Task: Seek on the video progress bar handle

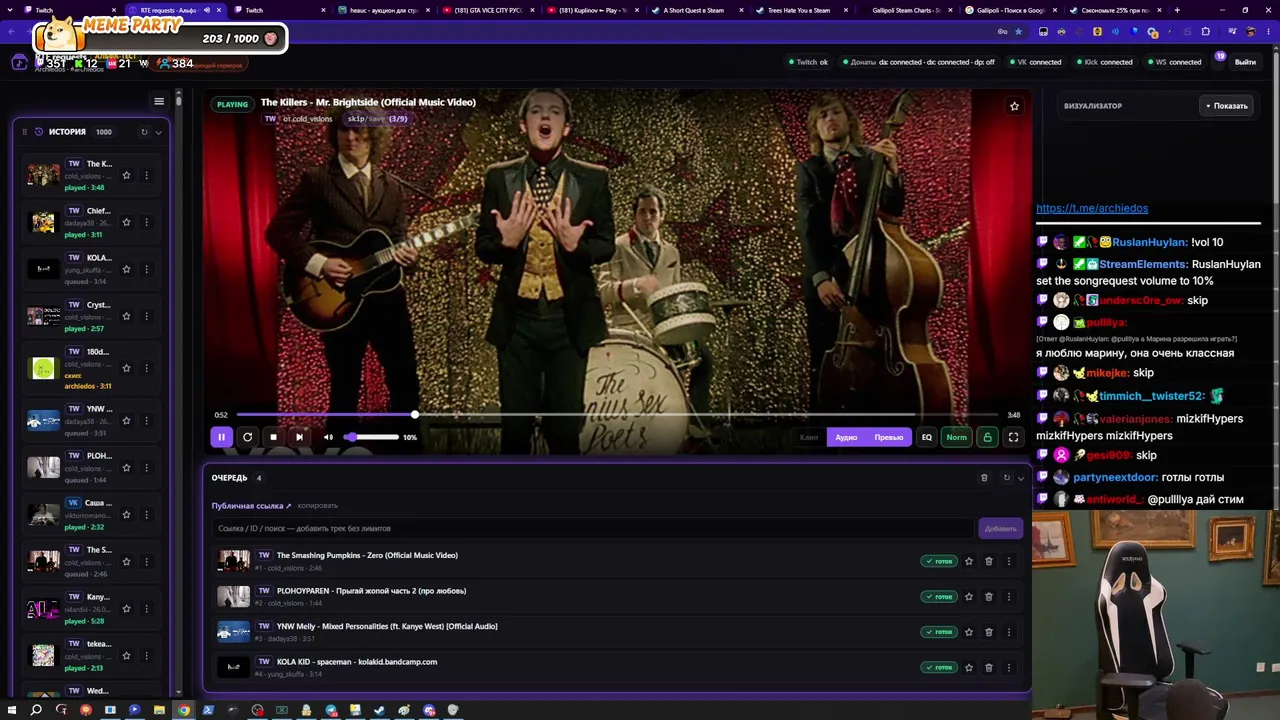Action: 415,414
